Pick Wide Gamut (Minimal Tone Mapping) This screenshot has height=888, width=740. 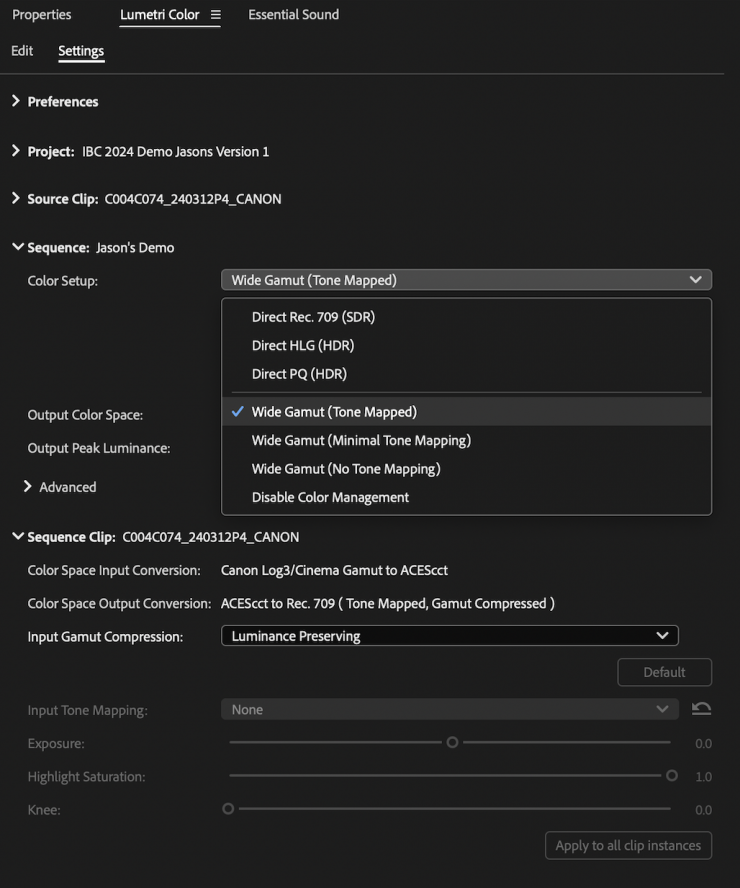(361, 440)
